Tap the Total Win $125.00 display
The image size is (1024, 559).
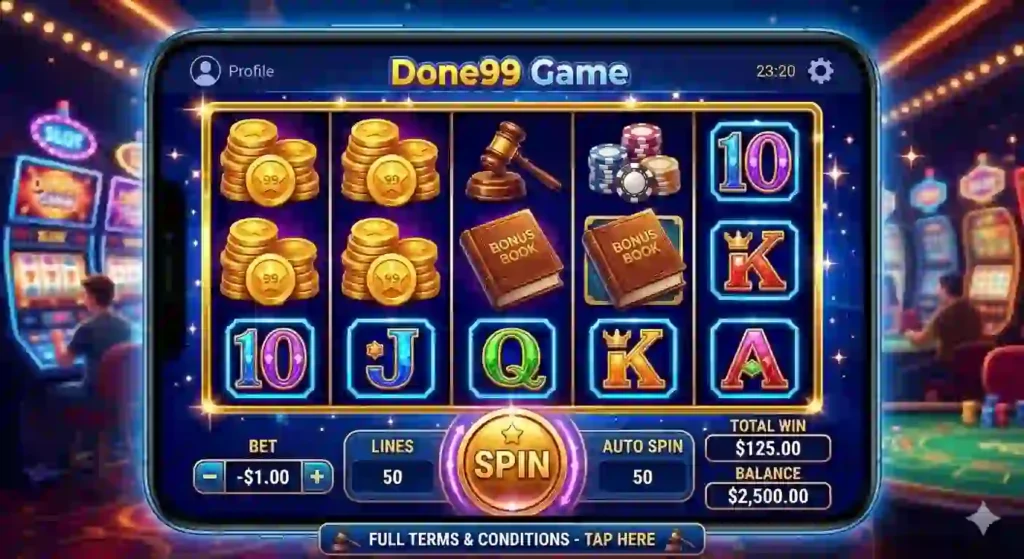point(768,449)
